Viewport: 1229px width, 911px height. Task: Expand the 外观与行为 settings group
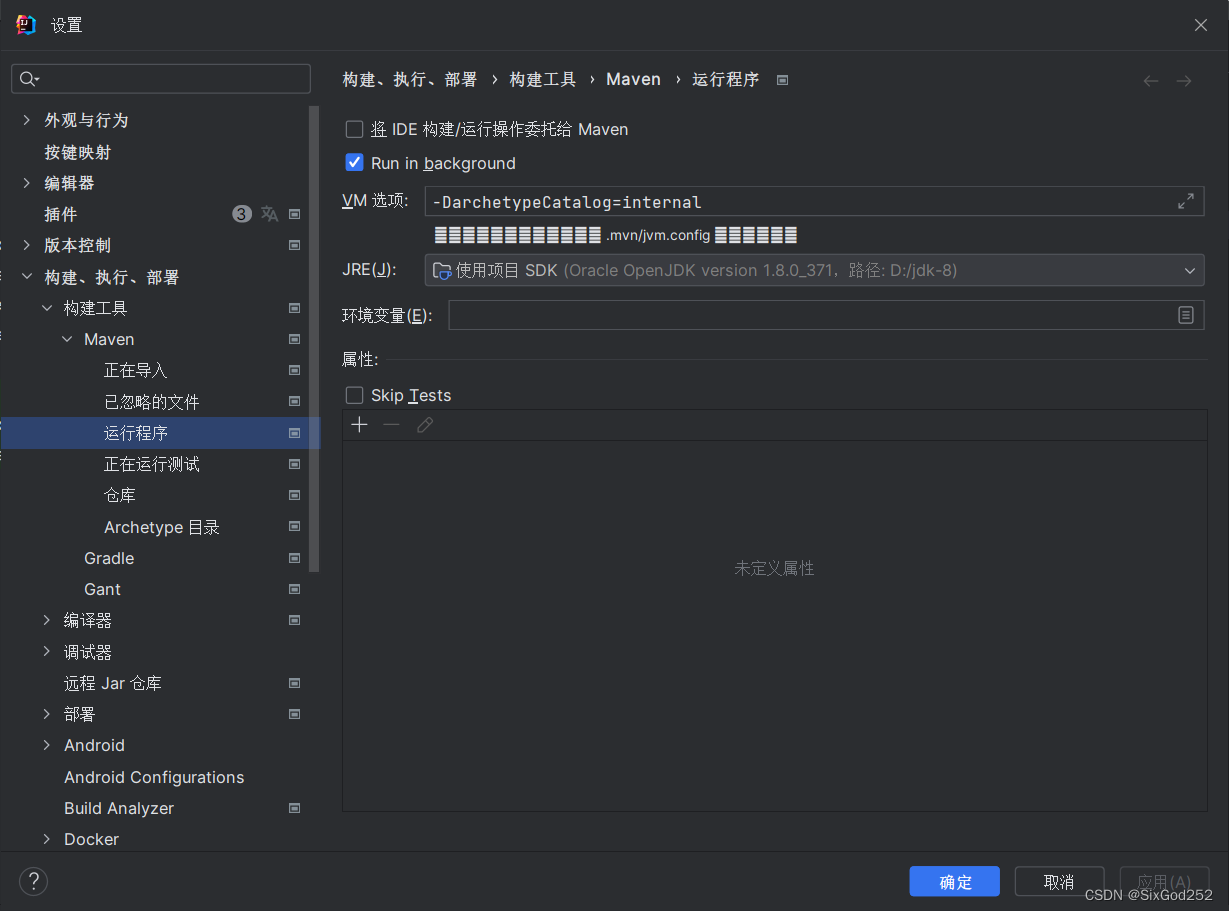pyautogui.click(x=26, y=120)
